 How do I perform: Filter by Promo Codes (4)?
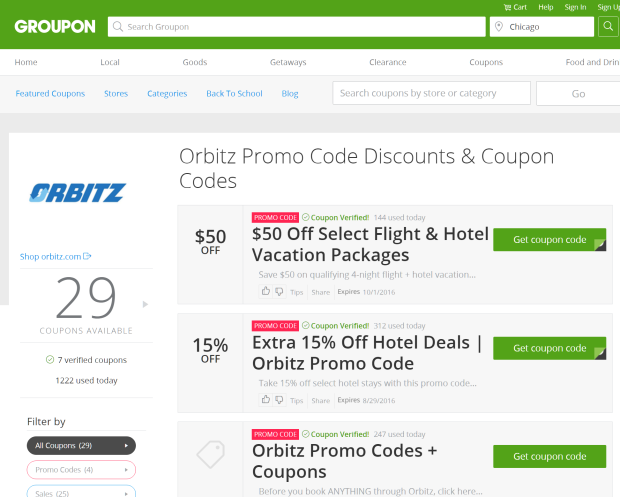[81, 470]
